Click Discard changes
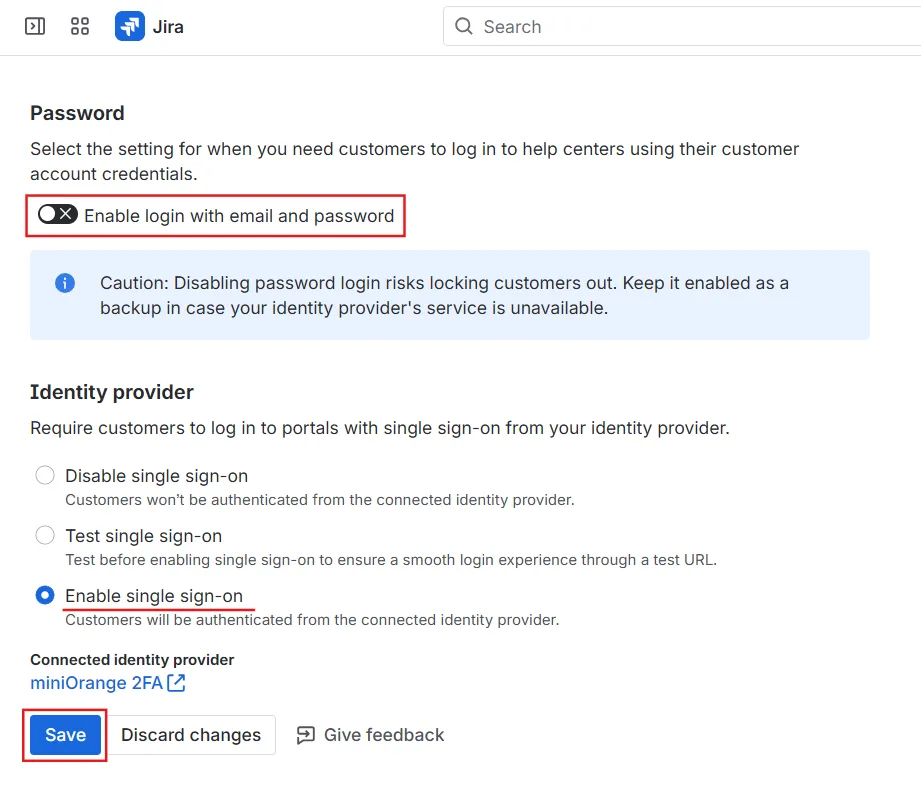921x803 pixels. coord(191,735)
